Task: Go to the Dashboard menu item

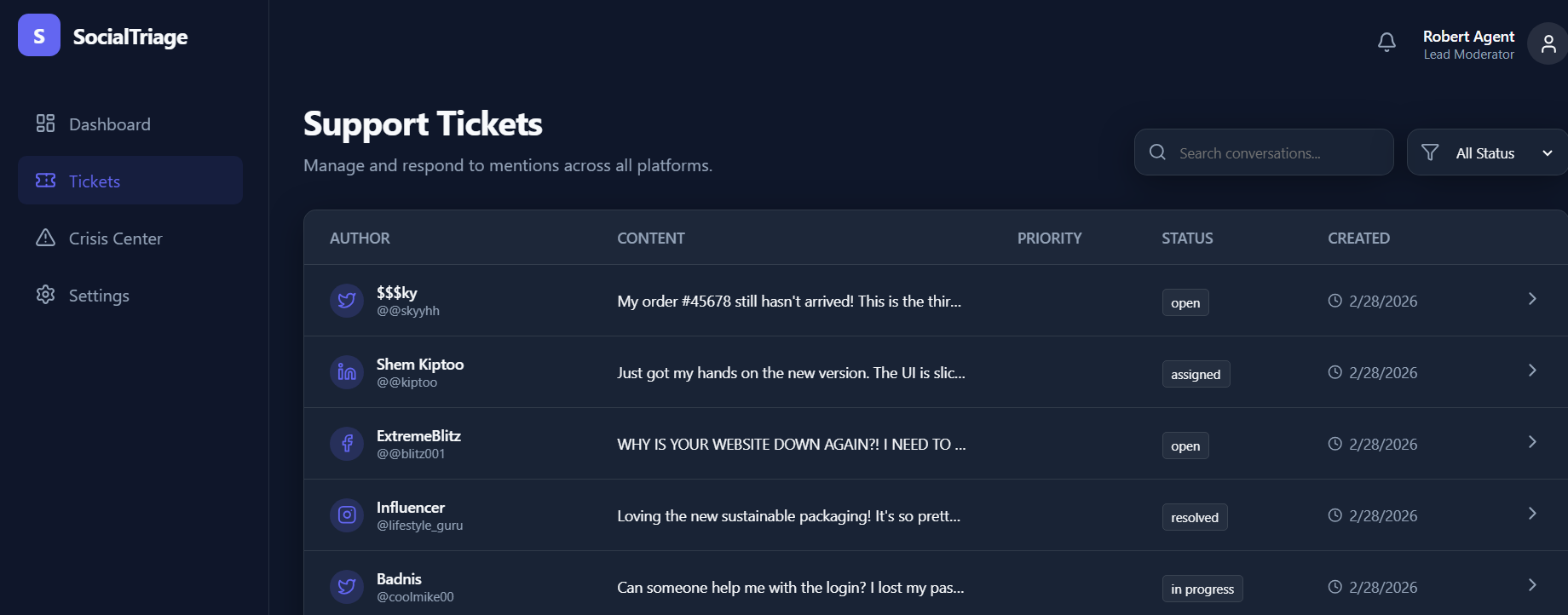Action: pos(109,124)
